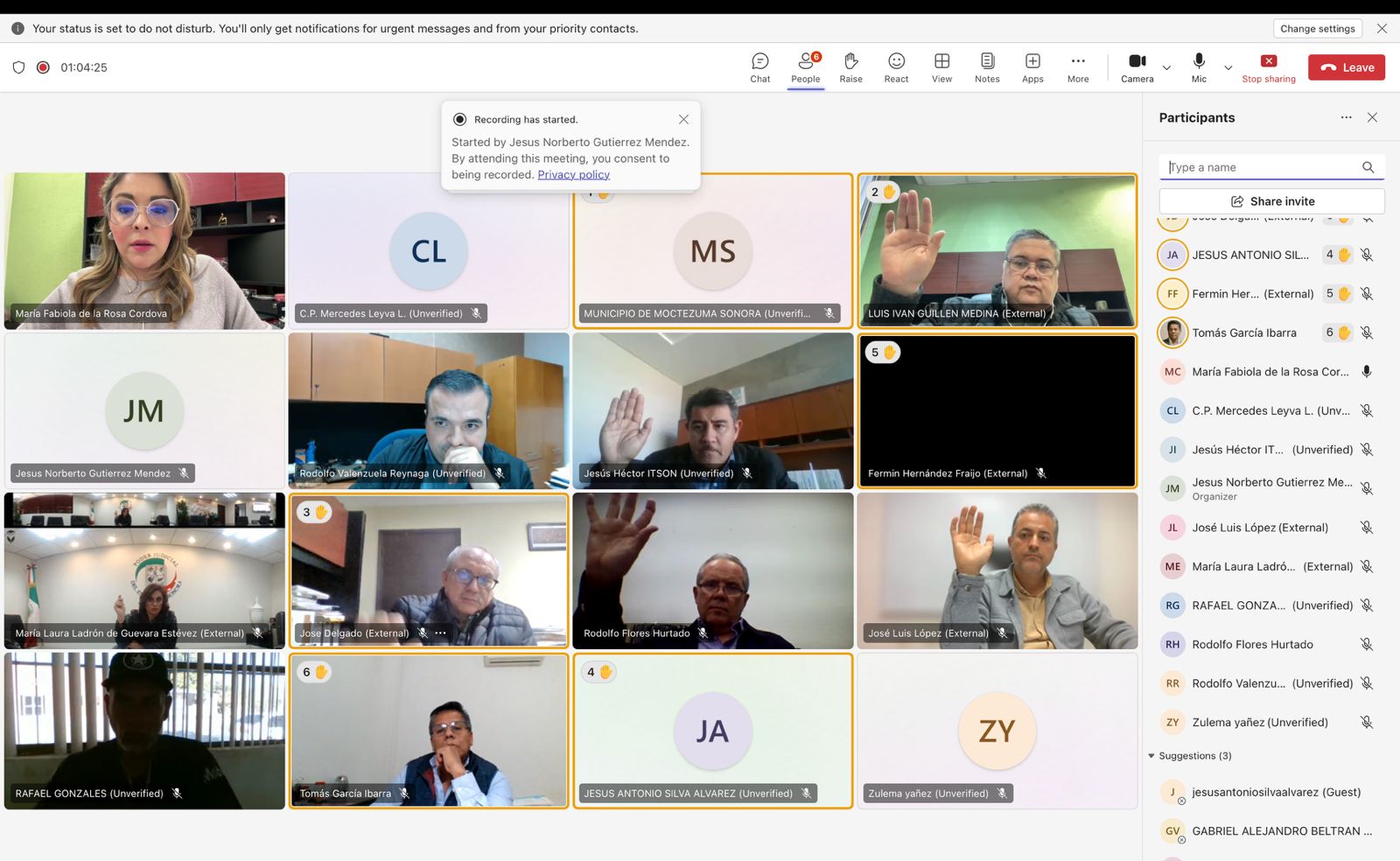The image size is (1400, 861).
Task: Click the Share invite button
Action: tap(1271, 201)
